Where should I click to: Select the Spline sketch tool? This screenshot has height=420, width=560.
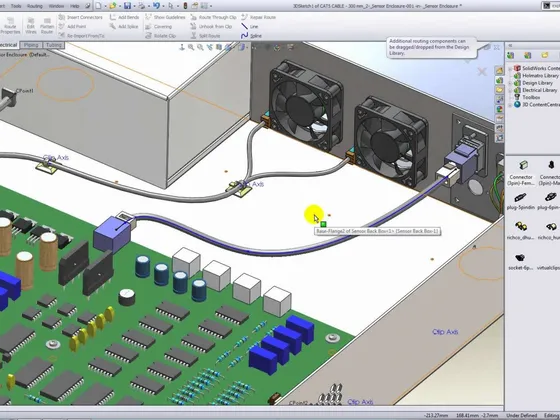251,36
